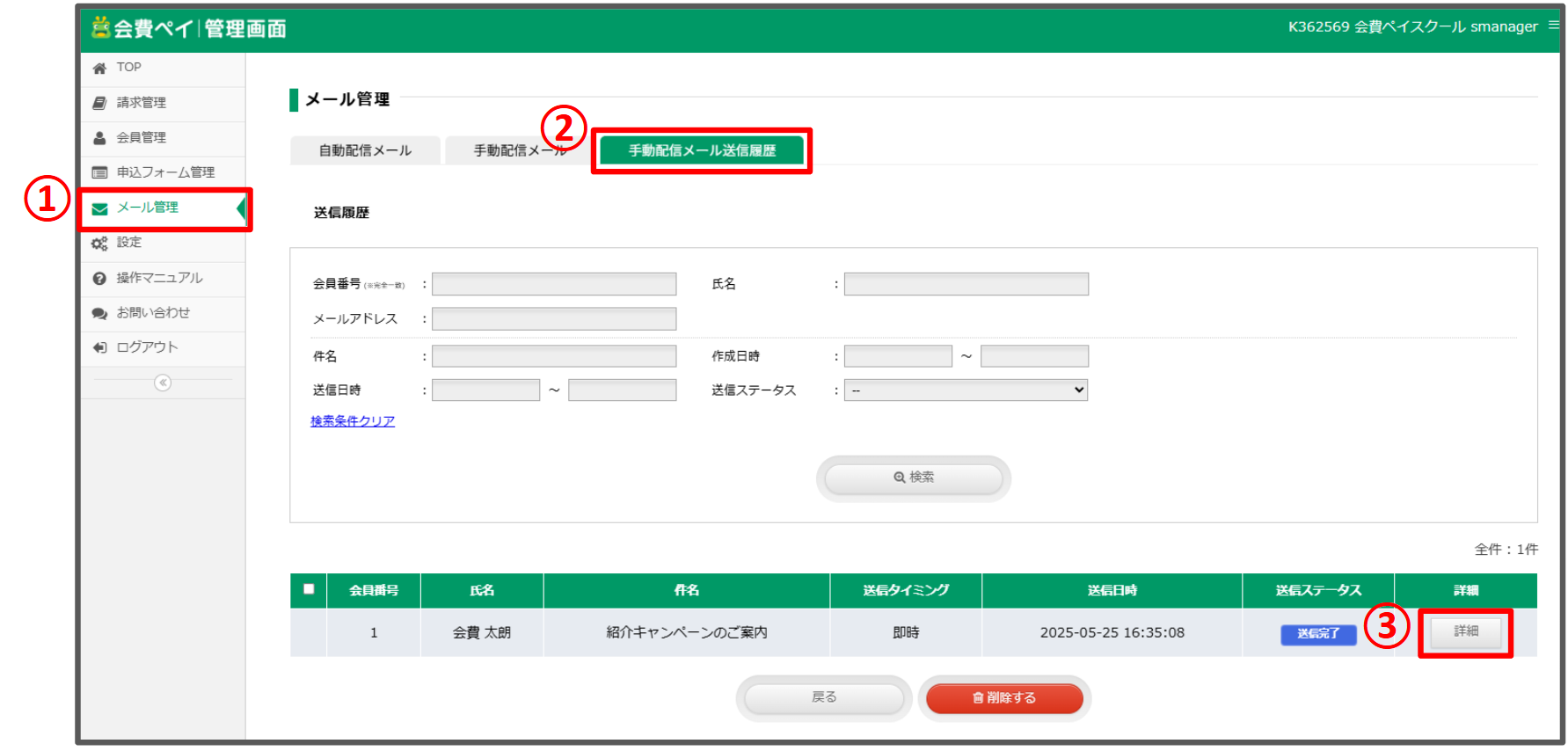Click the form icon for 申込フォーム管理
This screenshot has height=751, width=1568.
click(99, 172)
